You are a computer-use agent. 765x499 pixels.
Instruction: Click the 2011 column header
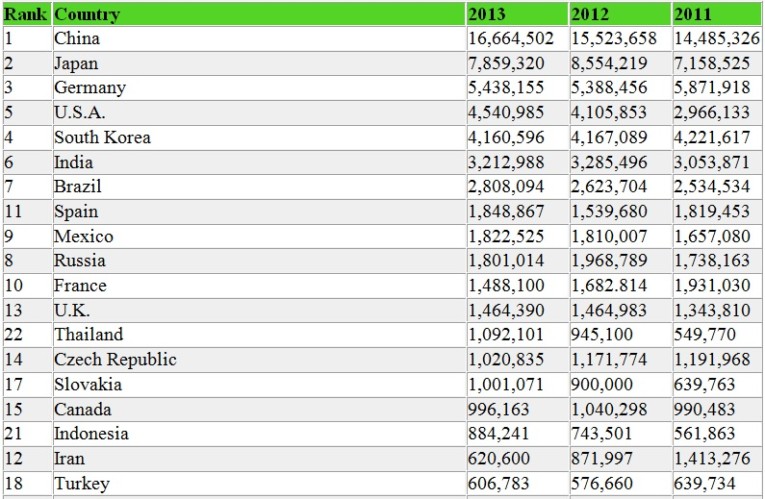click(694, 14)
